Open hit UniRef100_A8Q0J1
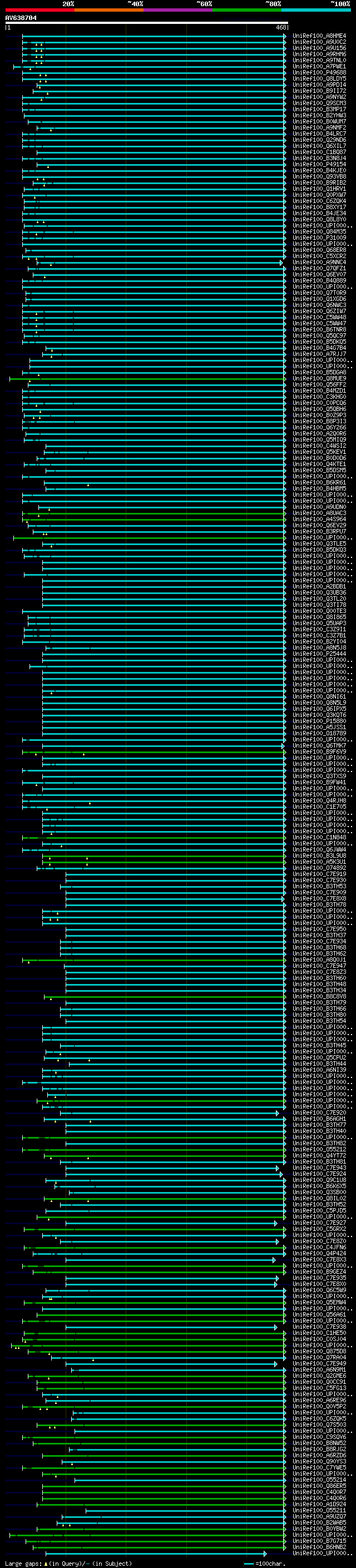 pyautogui.click(x=319, y=960)
